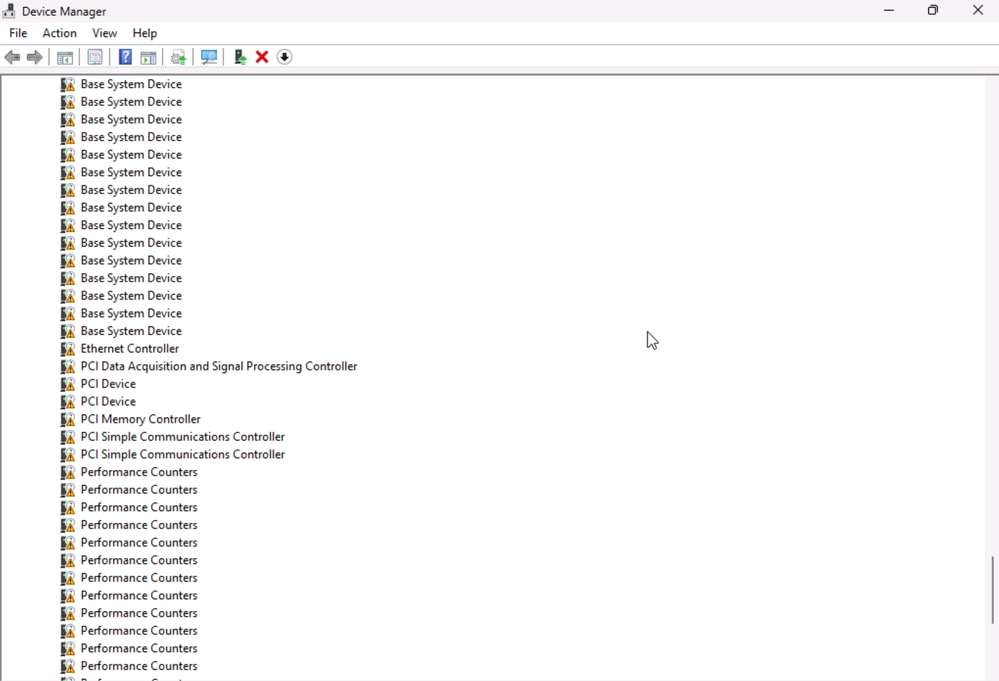Select the first Base System Device entry
999x681 pixels.
pyautogui.click(x=130, y=84)
